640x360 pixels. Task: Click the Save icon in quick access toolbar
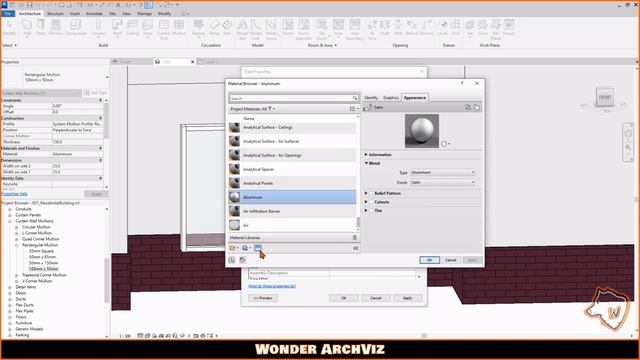(29, 5)
